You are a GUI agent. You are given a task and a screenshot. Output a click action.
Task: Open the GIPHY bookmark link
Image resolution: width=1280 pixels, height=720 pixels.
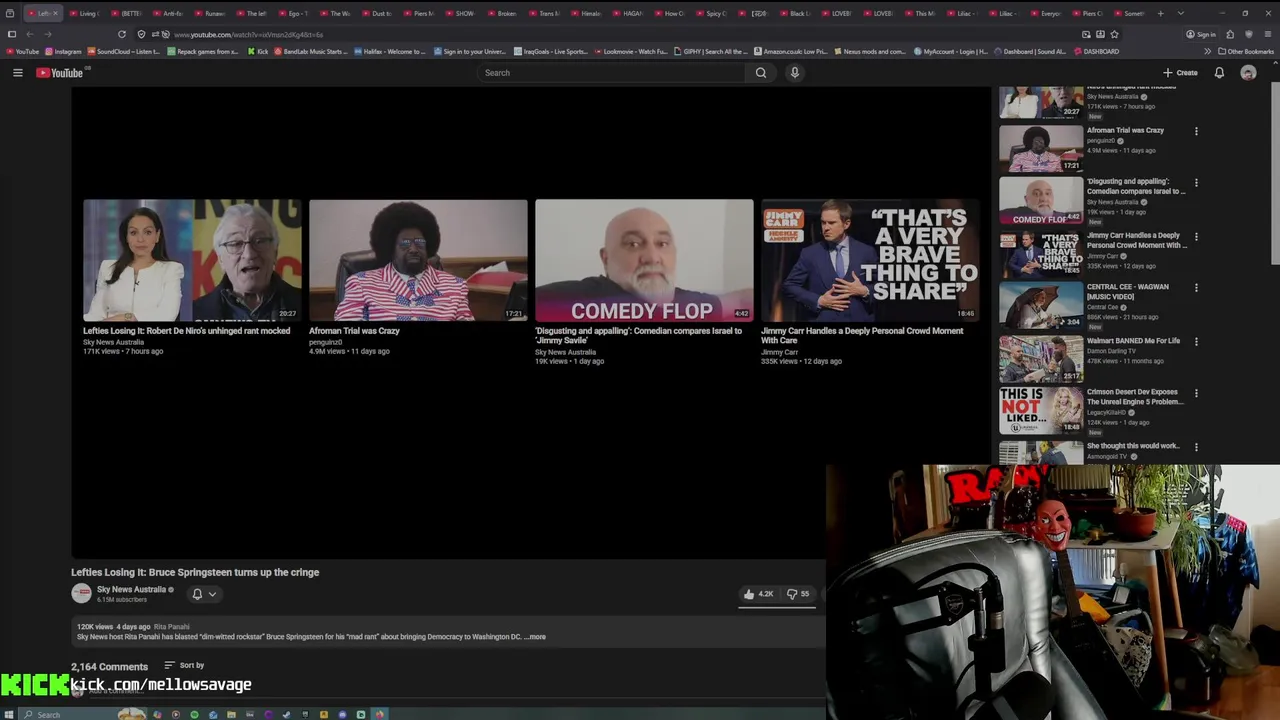(x=712, y=51)
